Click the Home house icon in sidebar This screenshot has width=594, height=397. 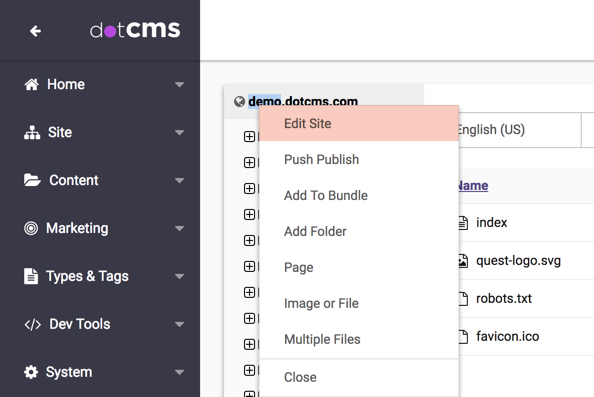(x=31, y=84)
